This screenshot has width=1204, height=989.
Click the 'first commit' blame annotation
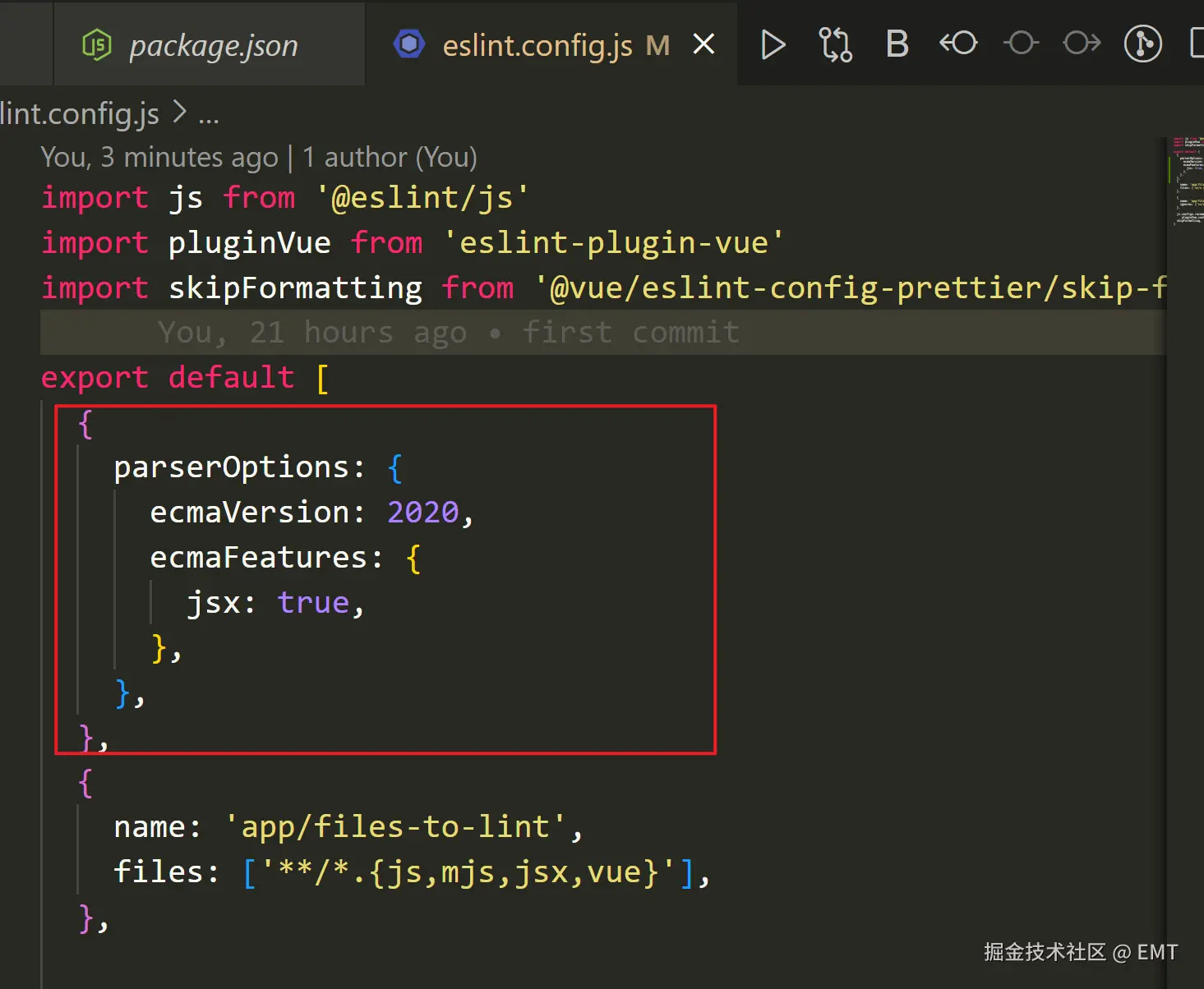tap(630, 333)
